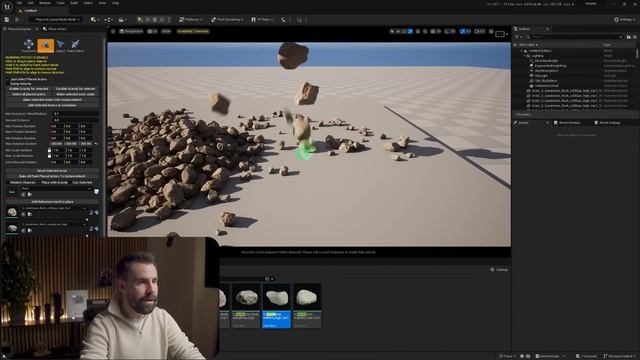The width and height of the screenshot is (640, 360).
Task: Click the Outliner vertical scrollbar
Action: pos(636,54)
